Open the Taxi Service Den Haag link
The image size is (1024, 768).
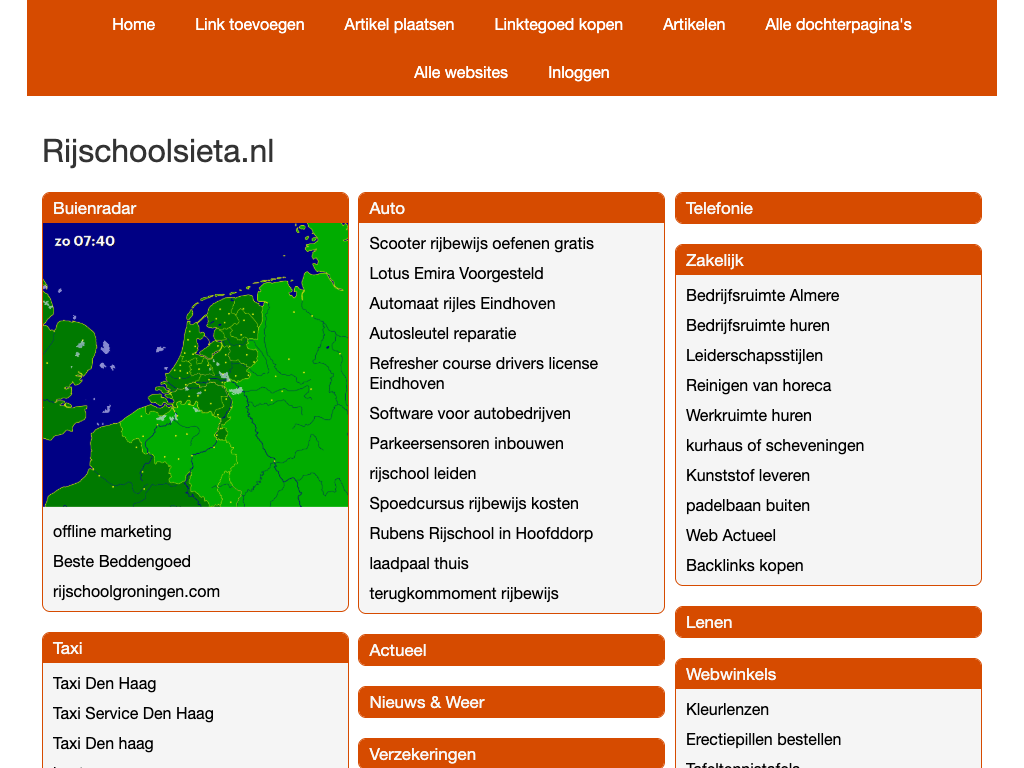coord(133,713)
